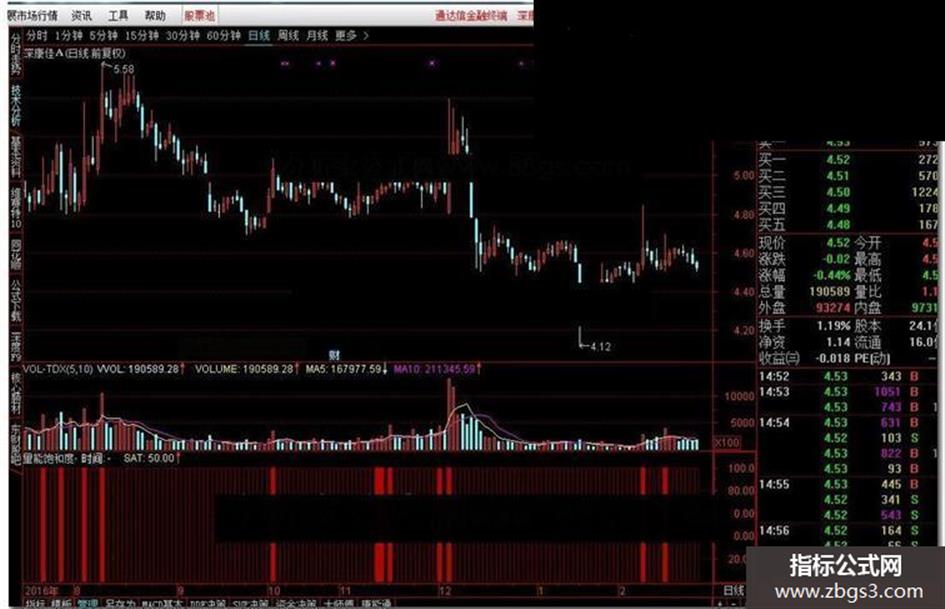Switch to 5分钟 period tab
945x609 pixels.
(104, 36)
